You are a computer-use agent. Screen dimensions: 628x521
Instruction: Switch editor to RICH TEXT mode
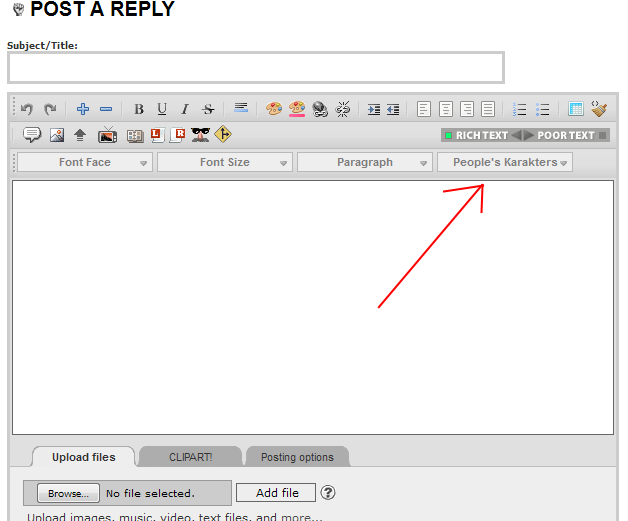476,135
